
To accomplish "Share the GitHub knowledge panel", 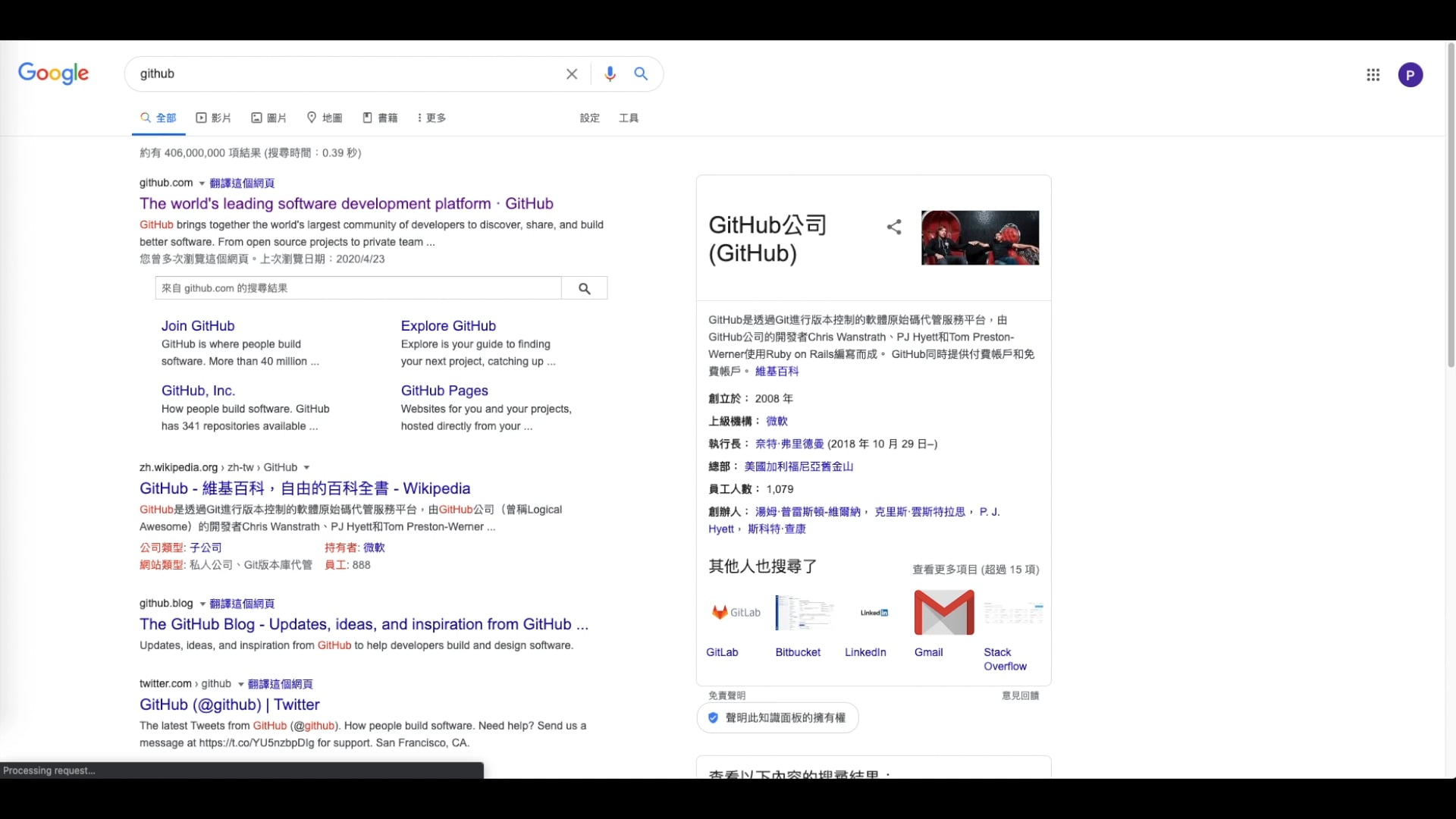I will click(894, 227).
